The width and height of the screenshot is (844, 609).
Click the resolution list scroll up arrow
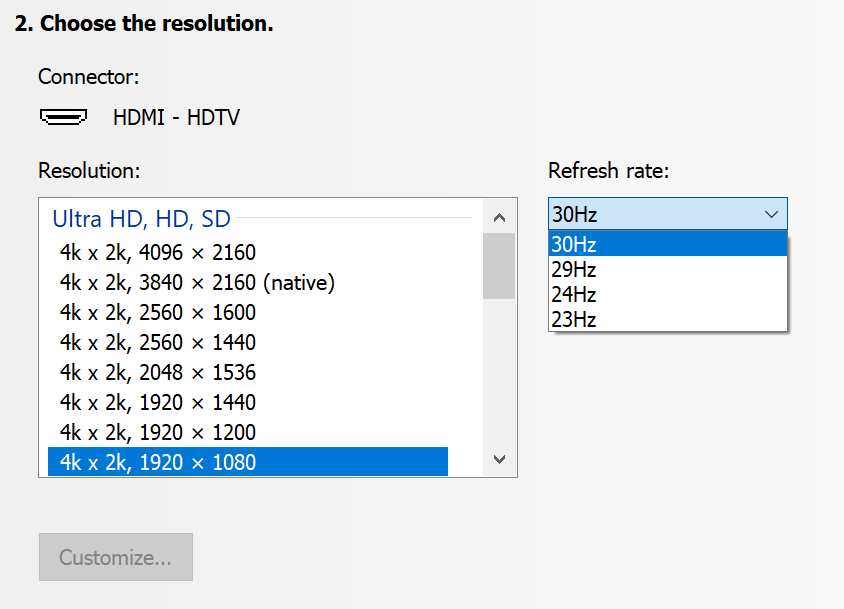500,218
